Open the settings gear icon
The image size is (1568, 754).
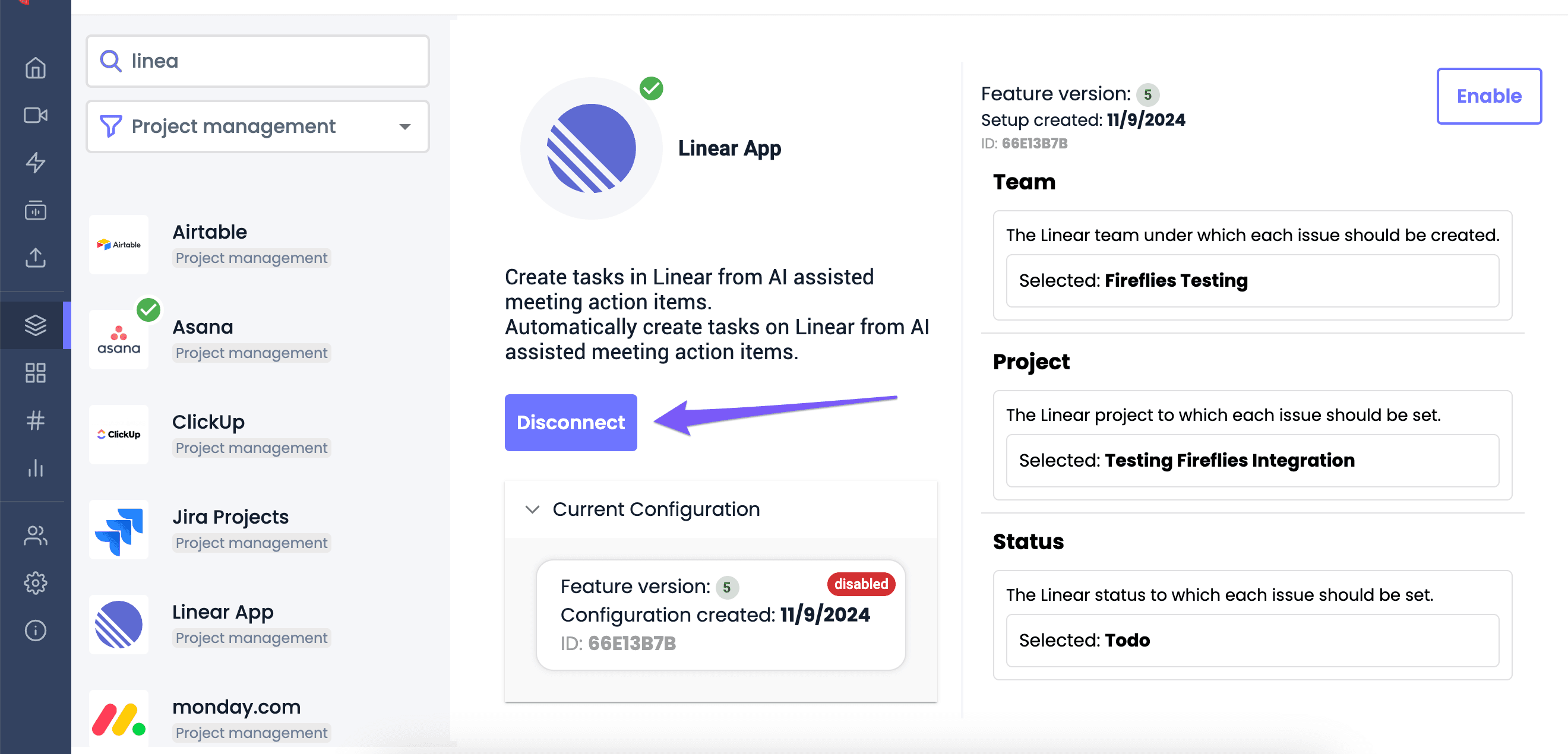click(x=35, y=583)
